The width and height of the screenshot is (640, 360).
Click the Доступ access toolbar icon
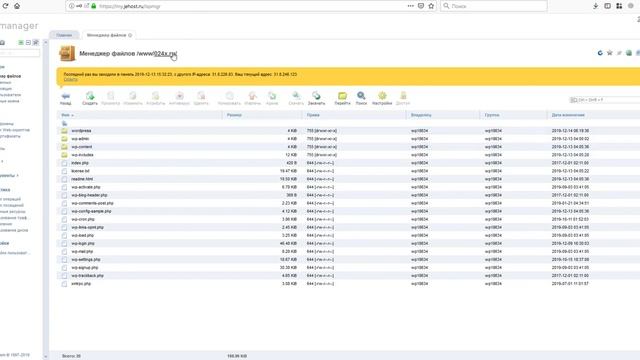[x=403, y=96]
